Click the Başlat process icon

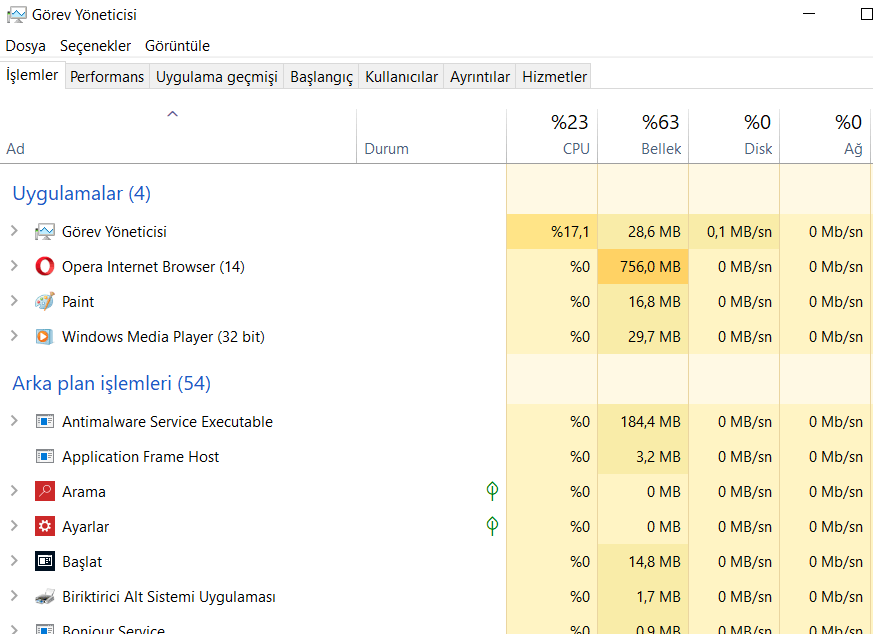44,562
